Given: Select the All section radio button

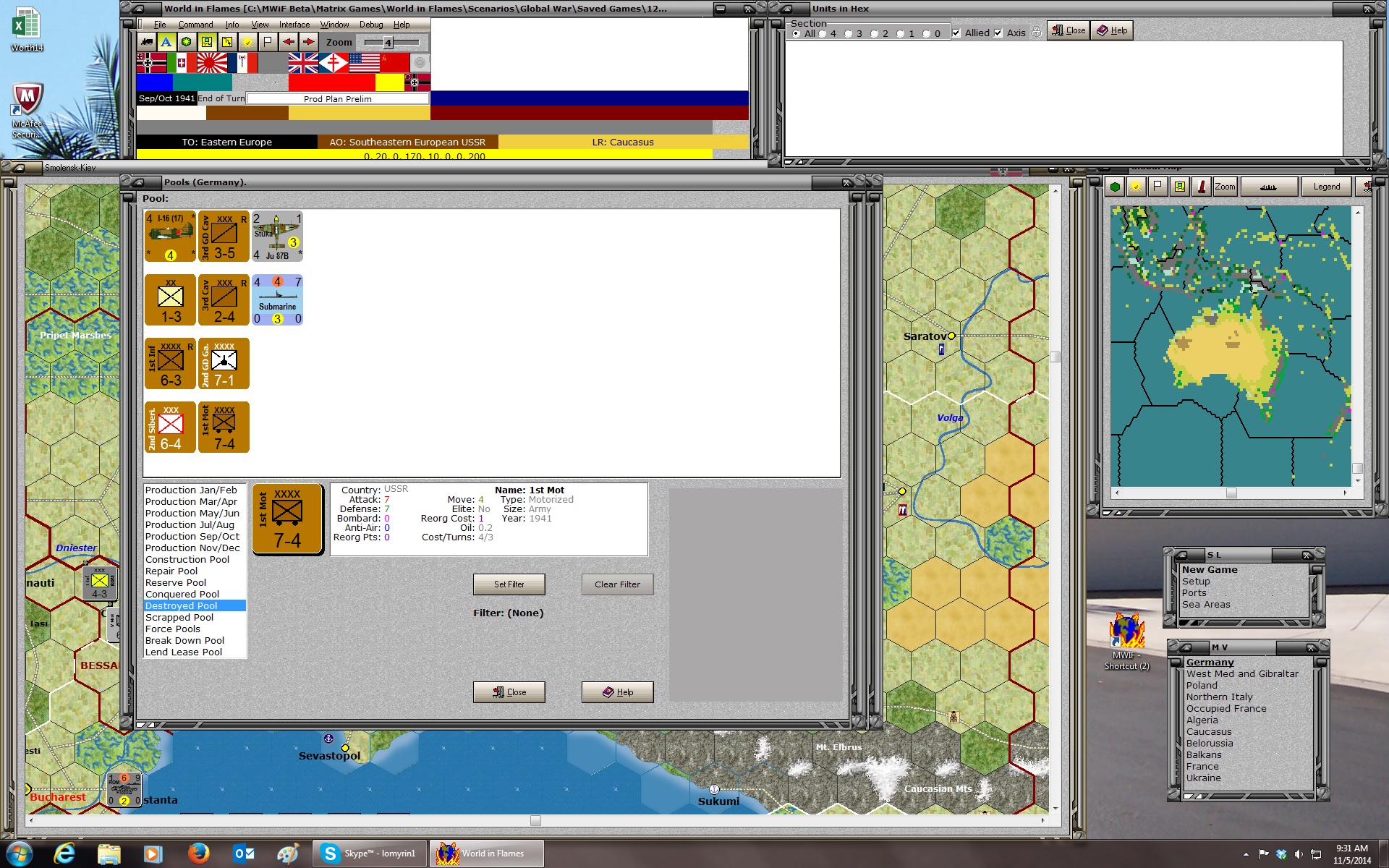Looking at the screenshot, I should tap(797, 33).
